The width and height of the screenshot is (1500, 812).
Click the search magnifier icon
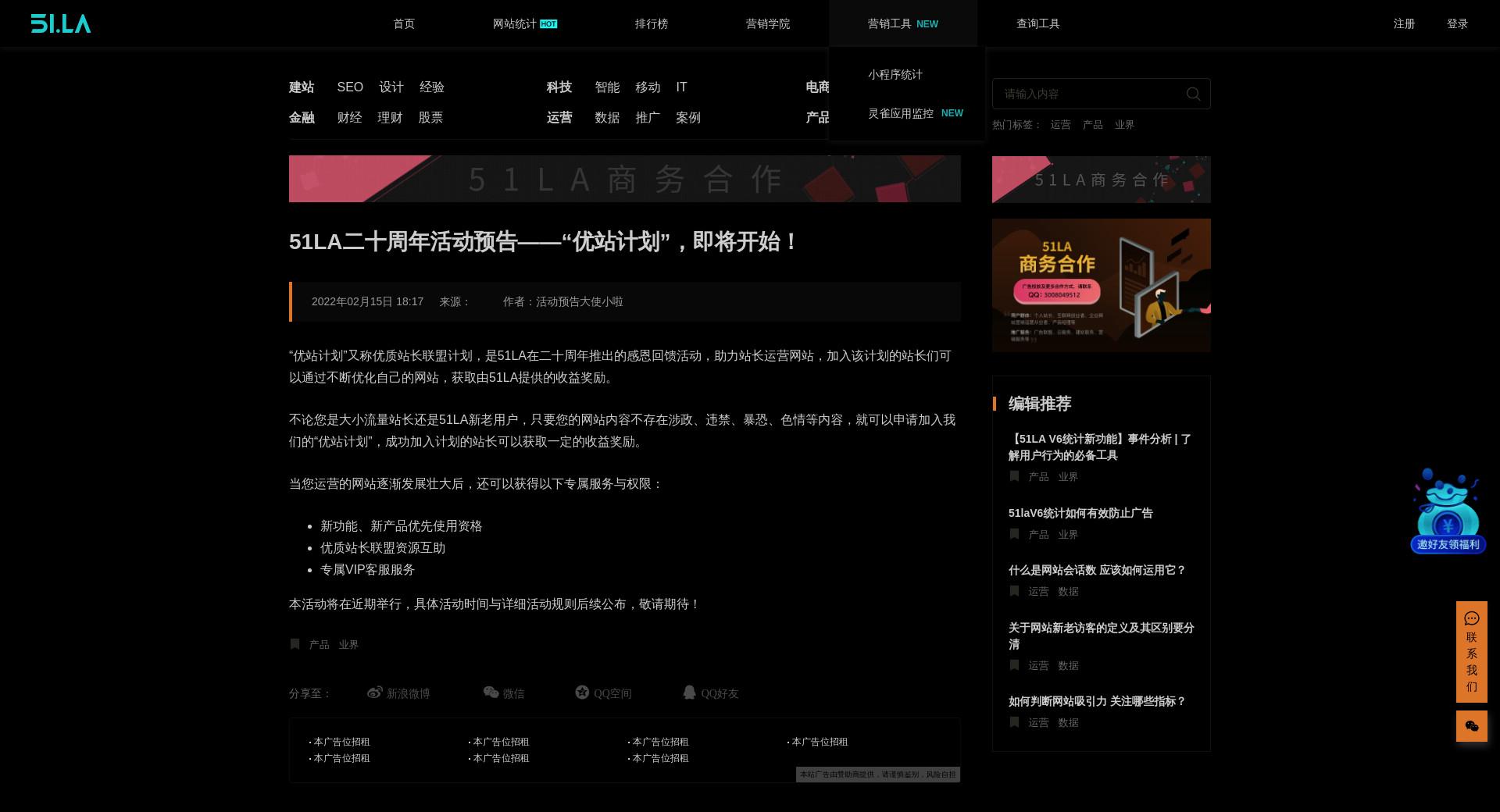point(1193,94)
